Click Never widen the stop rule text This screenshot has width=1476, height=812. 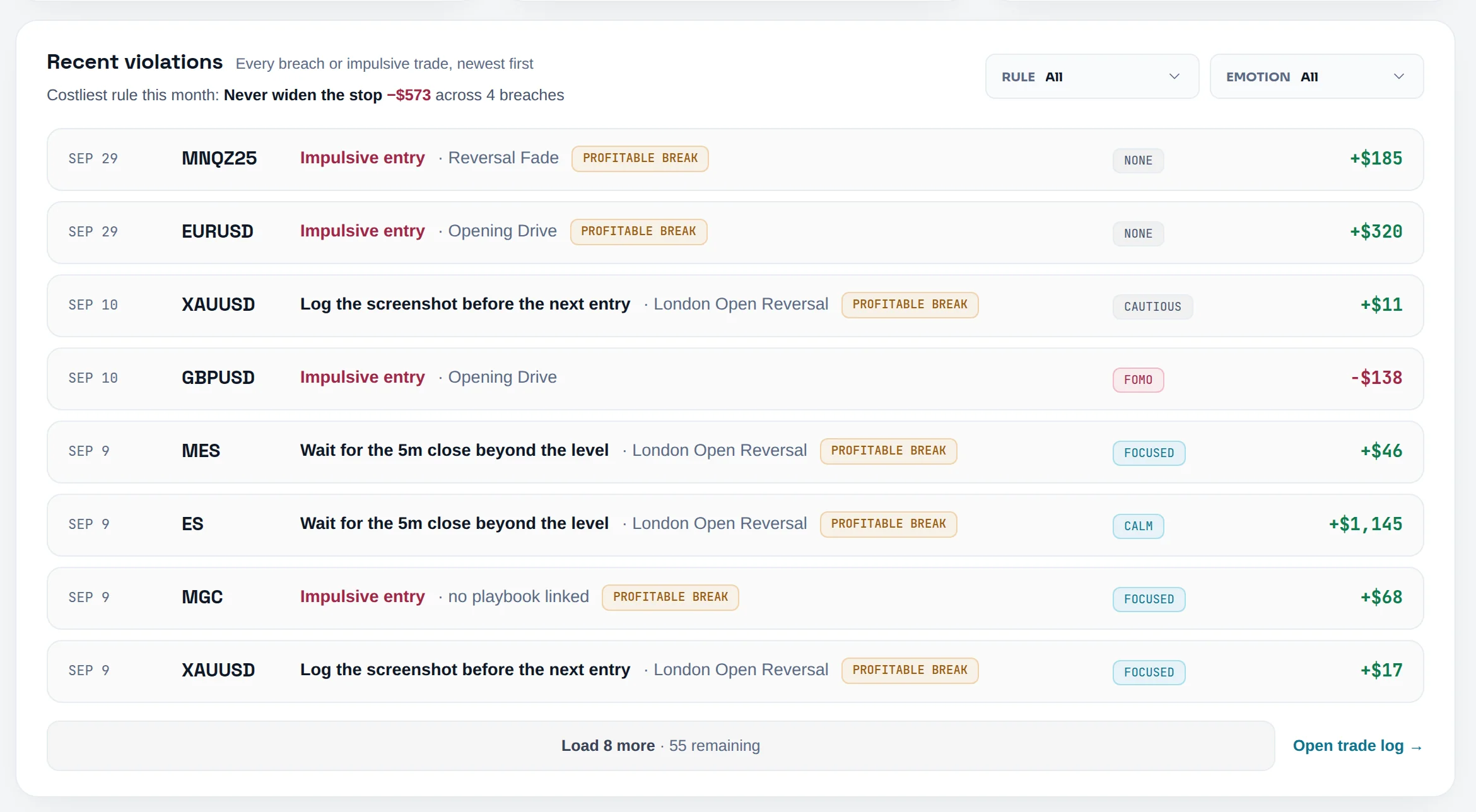tap(303, 95)
